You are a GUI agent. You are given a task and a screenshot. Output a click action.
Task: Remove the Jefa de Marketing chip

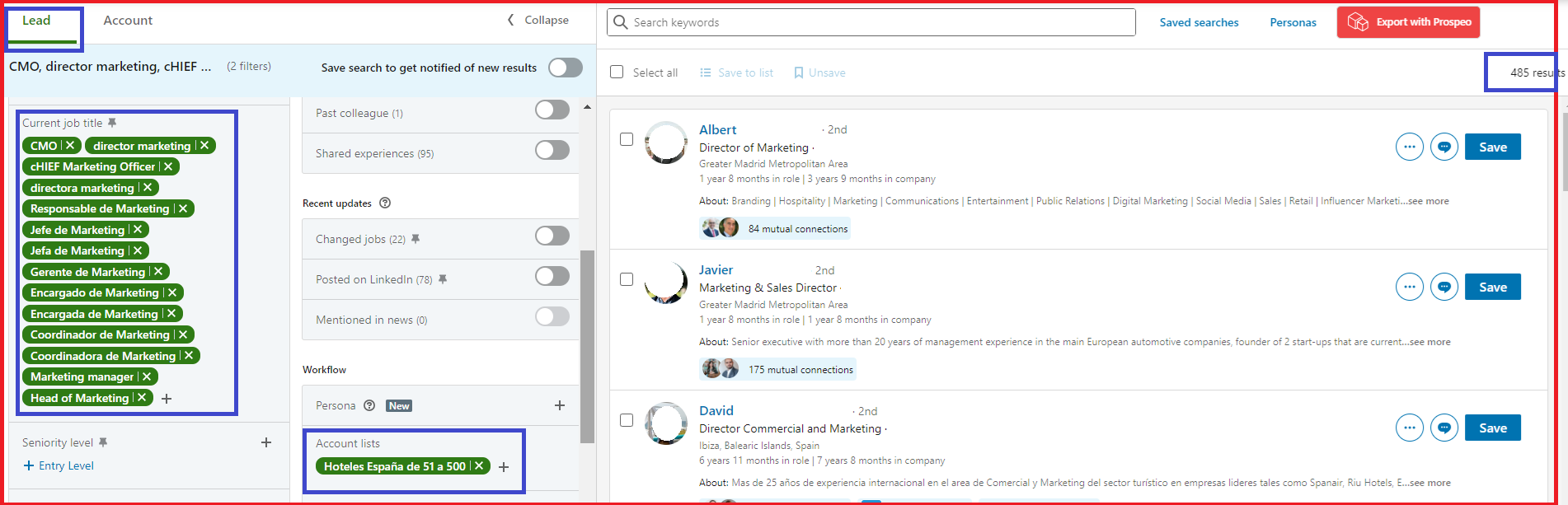[138, 250]
